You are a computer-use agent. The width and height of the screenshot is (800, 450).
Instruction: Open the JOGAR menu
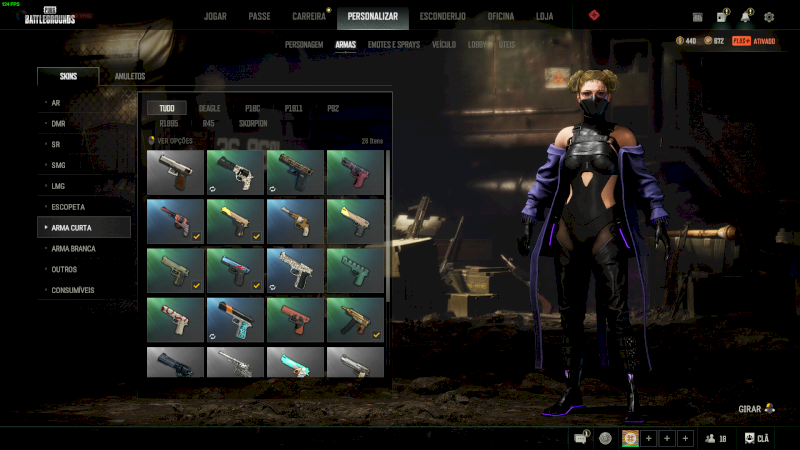click(x=215, y=16)
